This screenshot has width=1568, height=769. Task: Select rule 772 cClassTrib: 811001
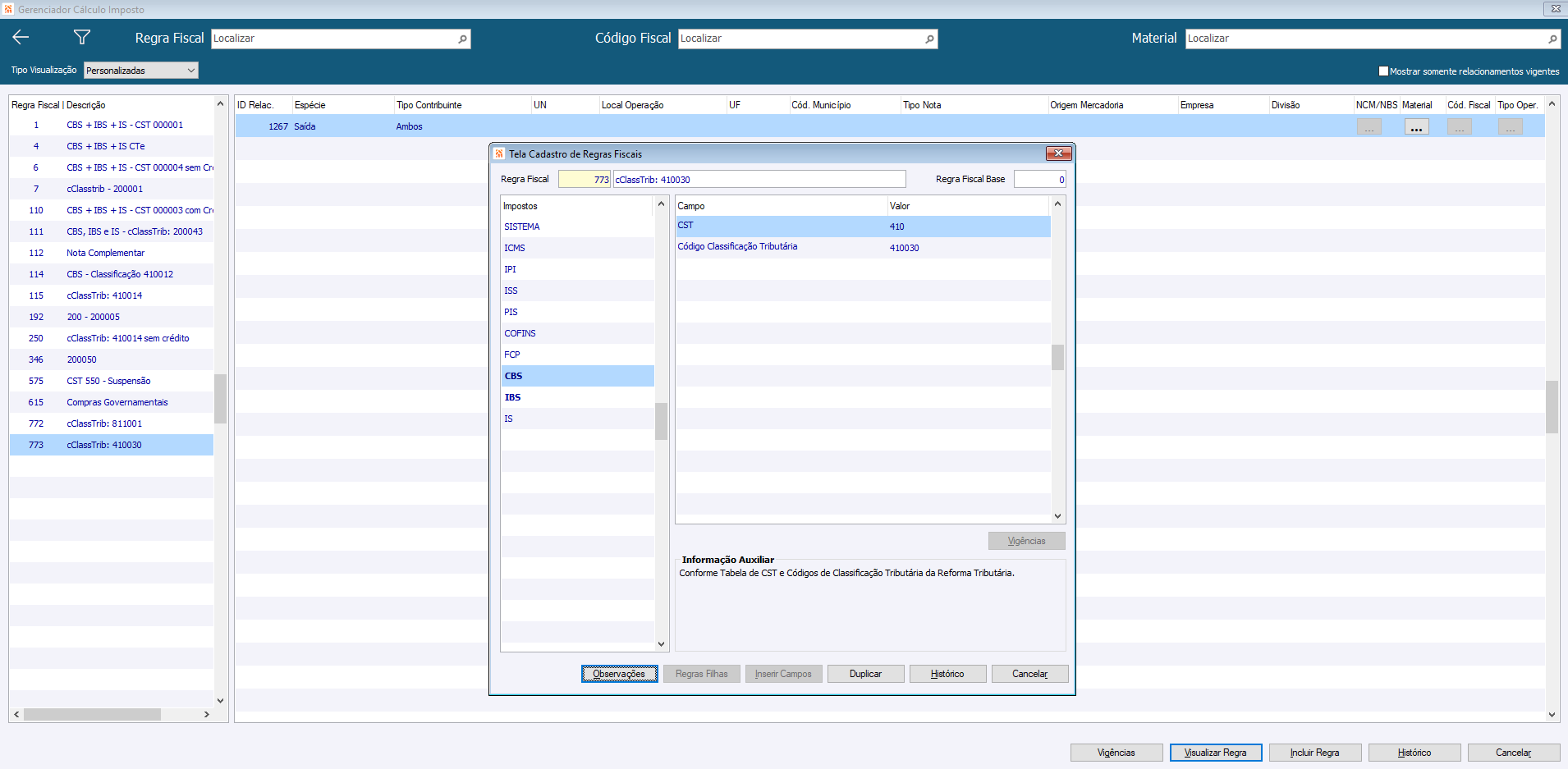pos(112,423)
